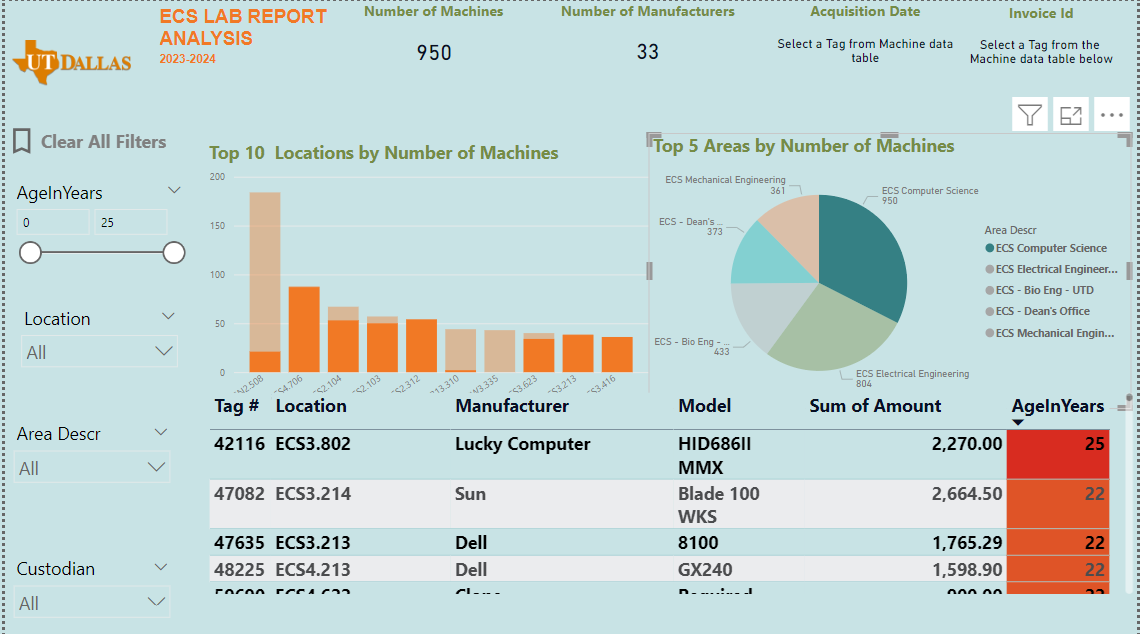Click the right AgeInYears slider handle
1140x634 pixels.
(x=174, y=253)
